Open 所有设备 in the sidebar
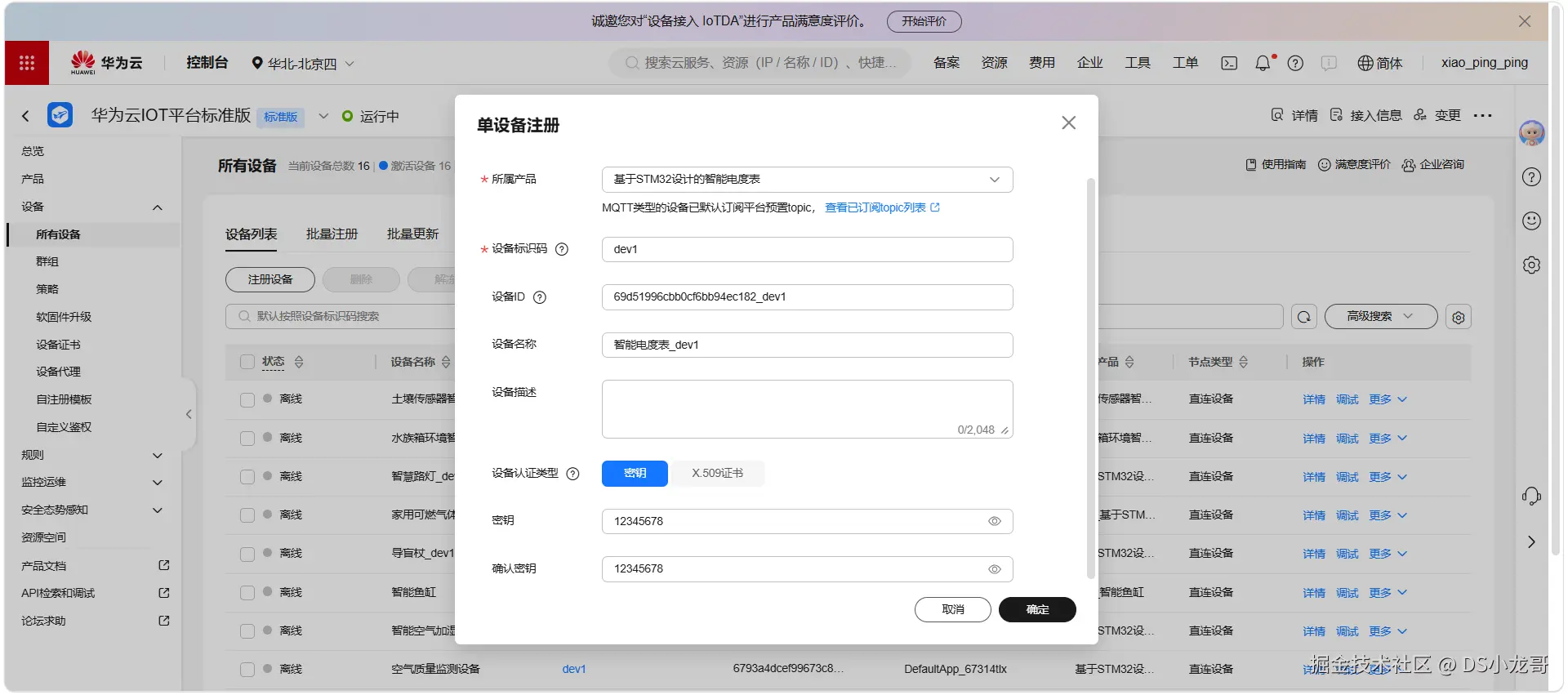Viewport: 1568px width, 695px height. pos(58,234)
